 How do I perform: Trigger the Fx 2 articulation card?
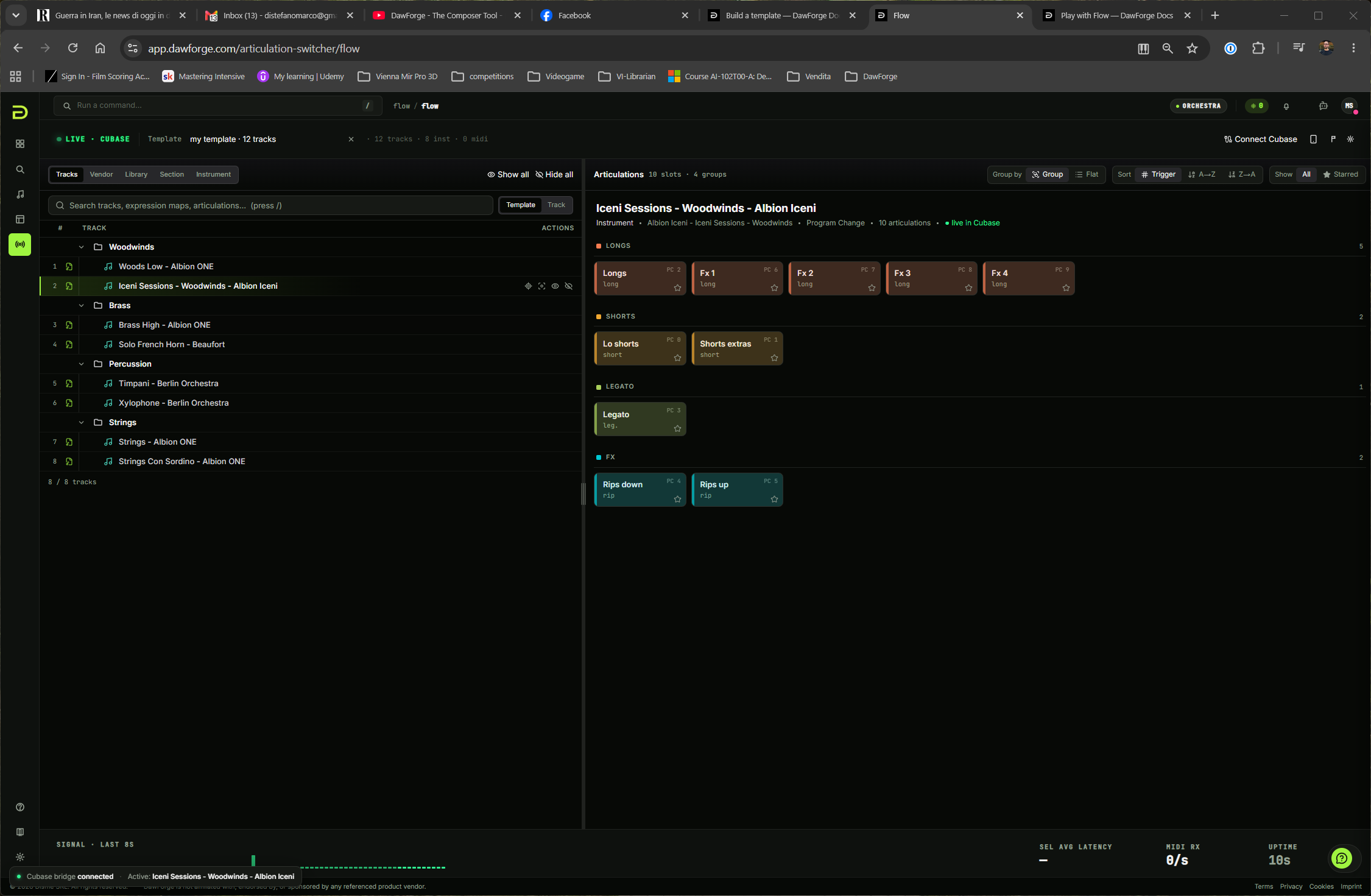tap(834, 278)
